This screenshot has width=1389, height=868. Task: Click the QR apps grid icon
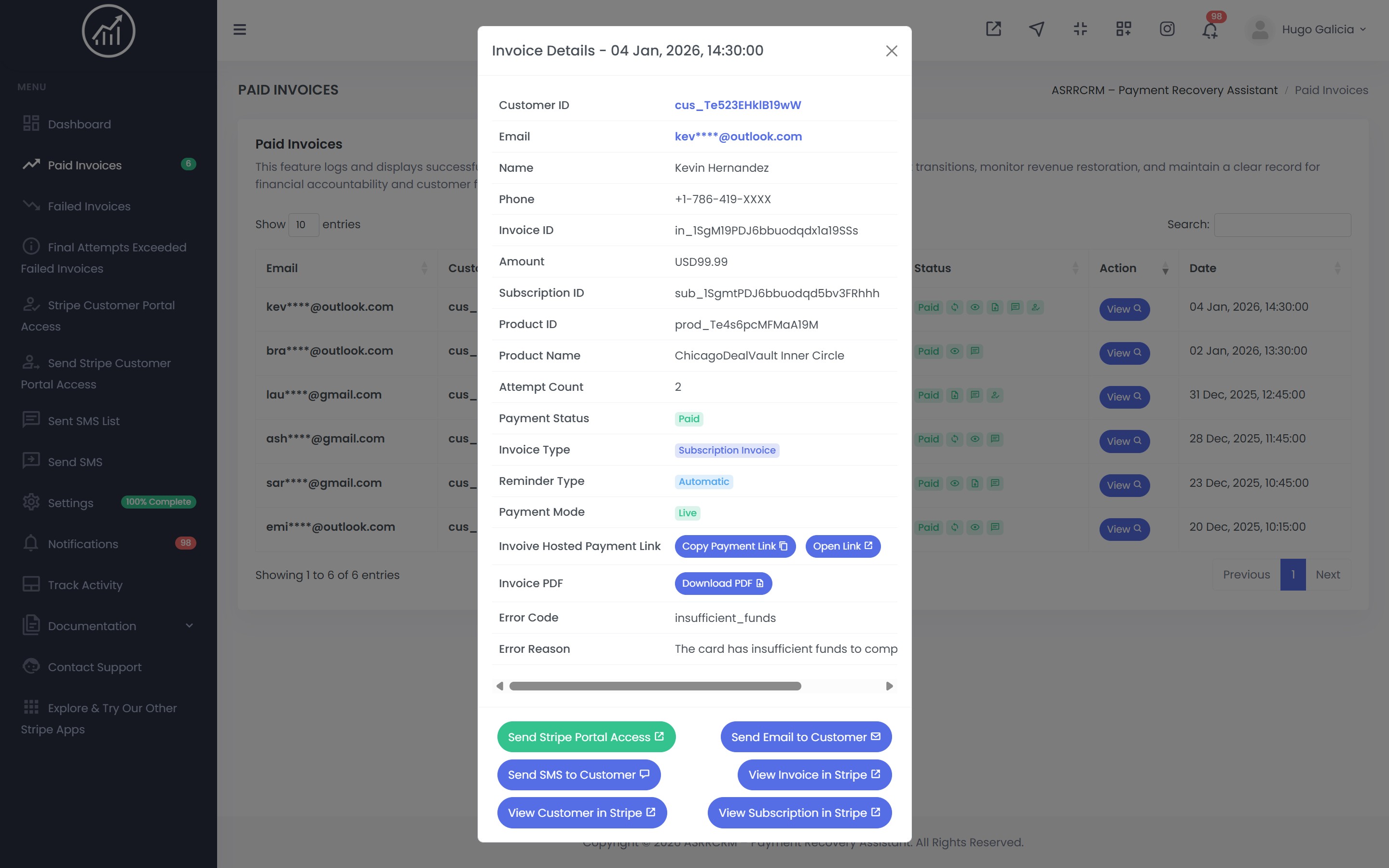click(1123, 29)
